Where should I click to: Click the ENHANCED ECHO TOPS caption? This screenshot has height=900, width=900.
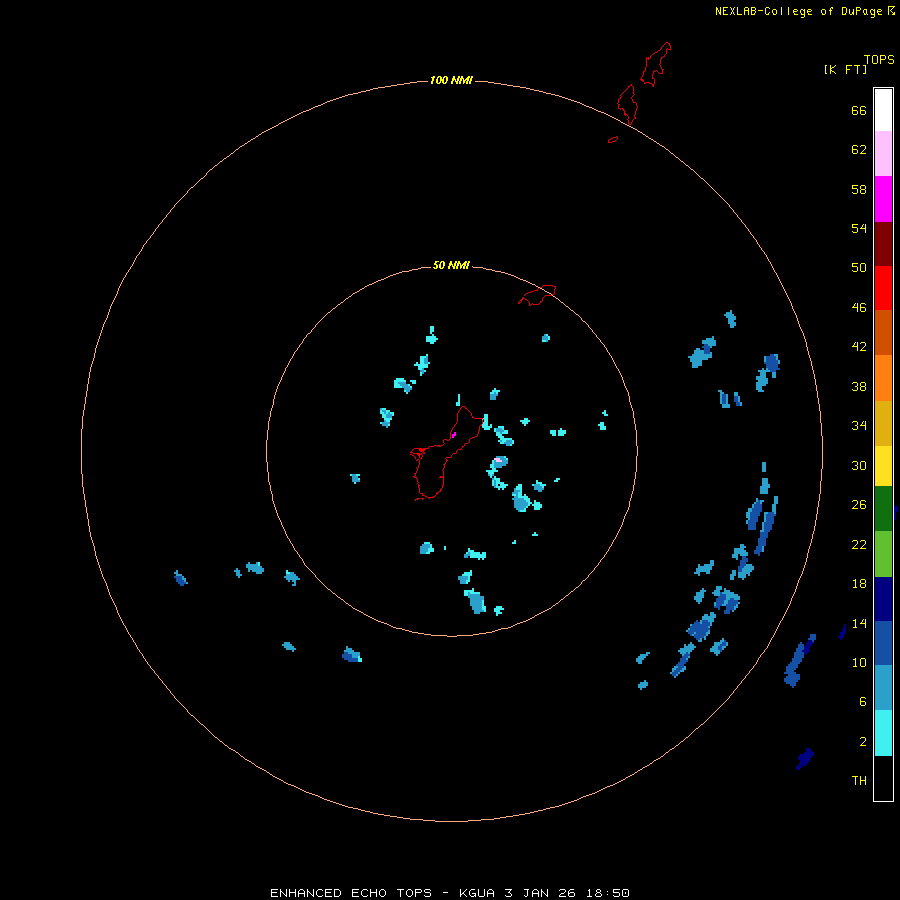pos(351,893)
